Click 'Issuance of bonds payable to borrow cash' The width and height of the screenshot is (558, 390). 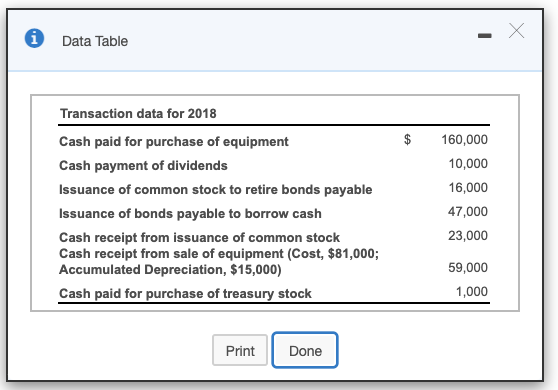(190, 214)
